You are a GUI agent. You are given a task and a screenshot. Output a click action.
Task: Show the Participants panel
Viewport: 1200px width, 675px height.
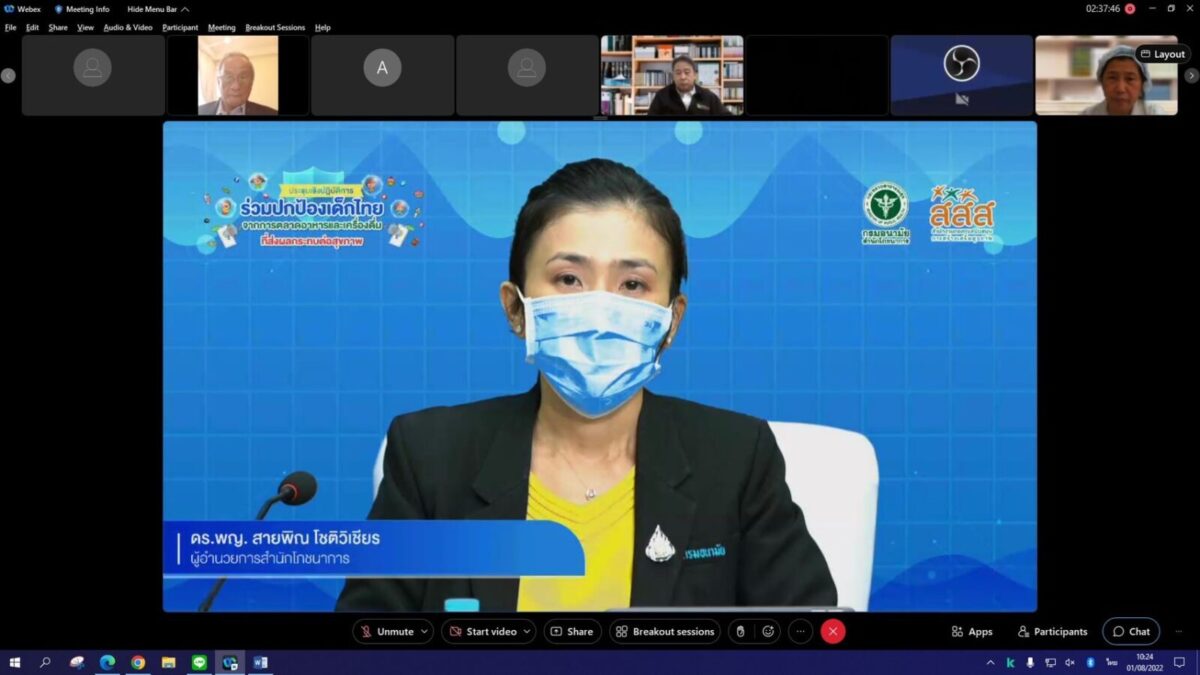click(x=1052, y=632)
